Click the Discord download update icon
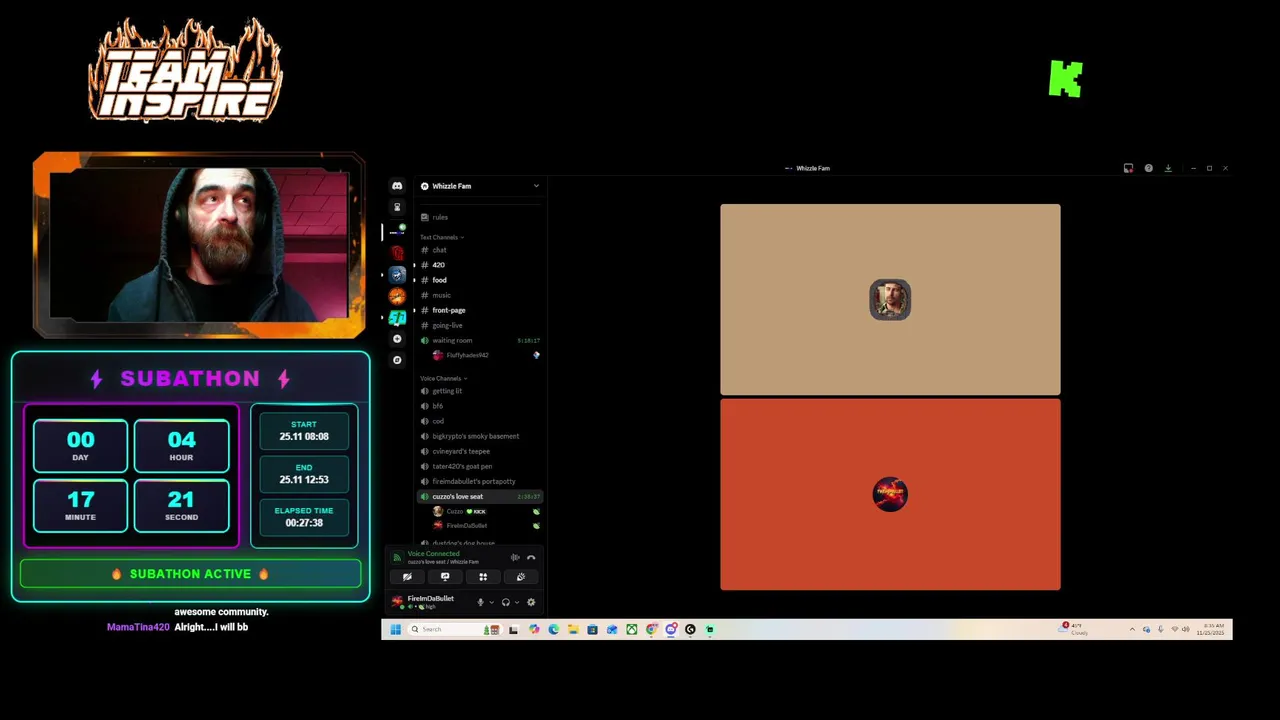This screenshot has width=1280, height=720. (1168, 168)
